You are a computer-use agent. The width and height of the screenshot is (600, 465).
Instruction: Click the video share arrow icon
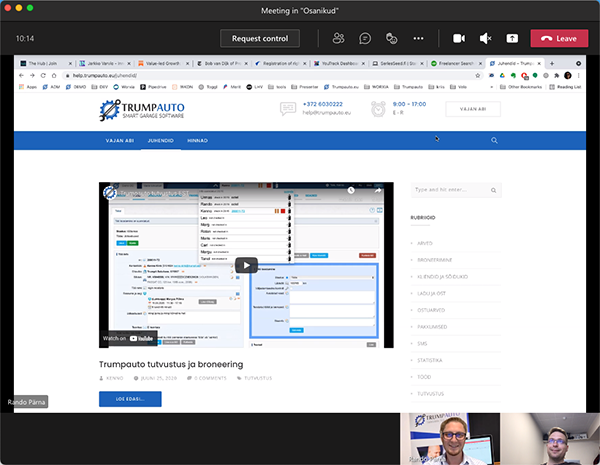pyautogui.click(x=378, y=190)
